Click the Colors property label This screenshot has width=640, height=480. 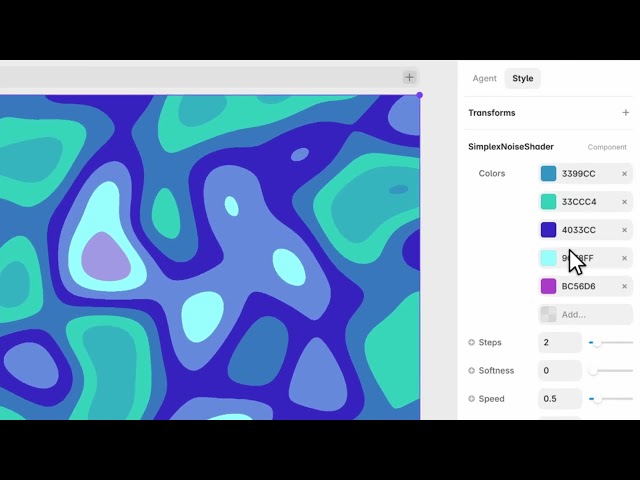(492, 173)
